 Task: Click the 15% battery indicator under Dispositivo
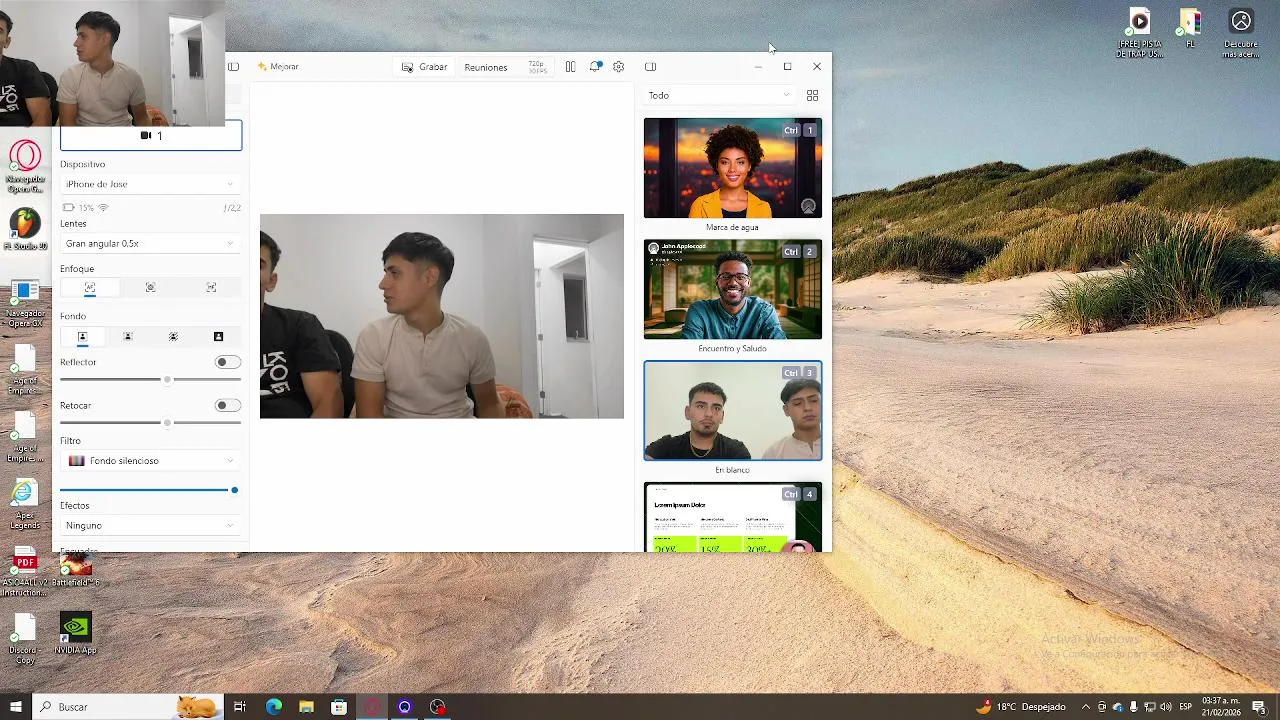[x=78, y=208]
